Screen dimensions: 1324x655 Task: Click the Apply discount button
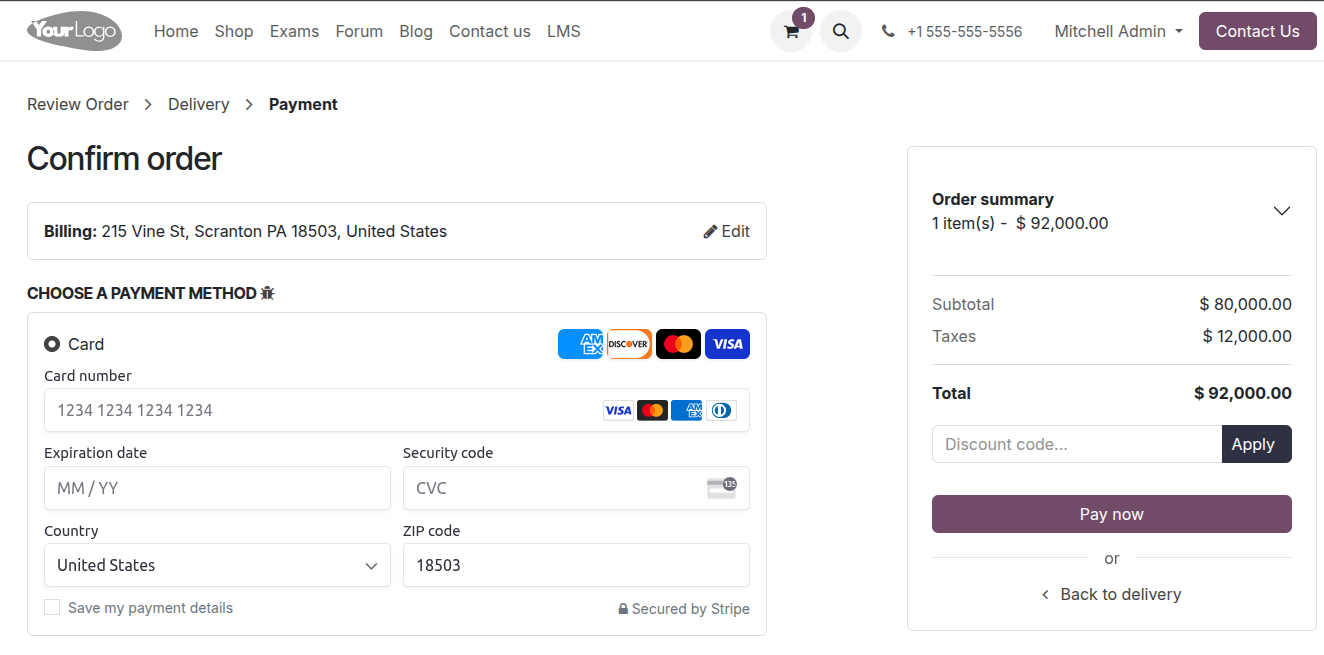1257,444
